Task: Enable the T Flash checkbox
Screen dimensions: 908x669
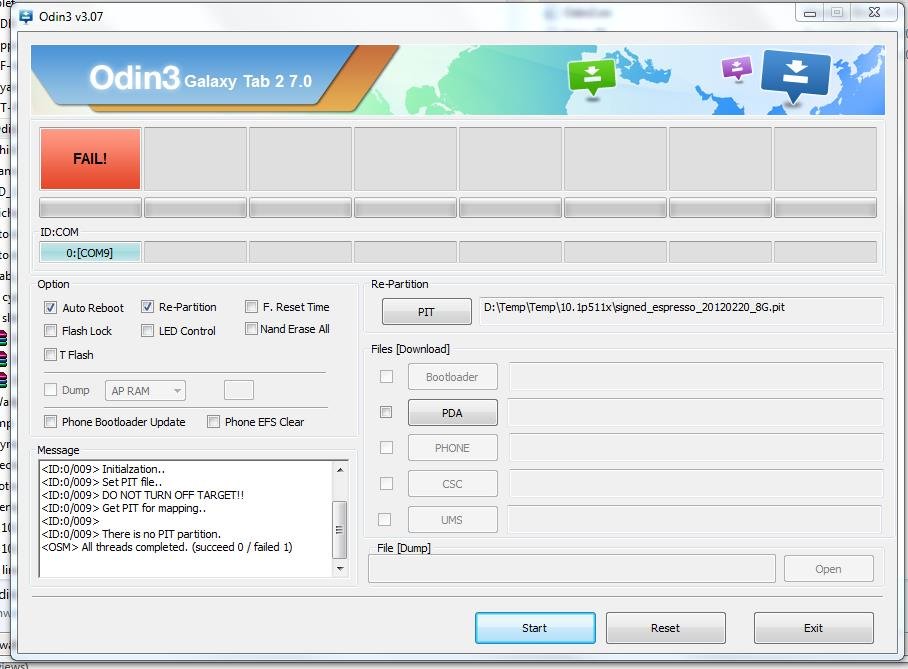Action: [x=50, y=354]
